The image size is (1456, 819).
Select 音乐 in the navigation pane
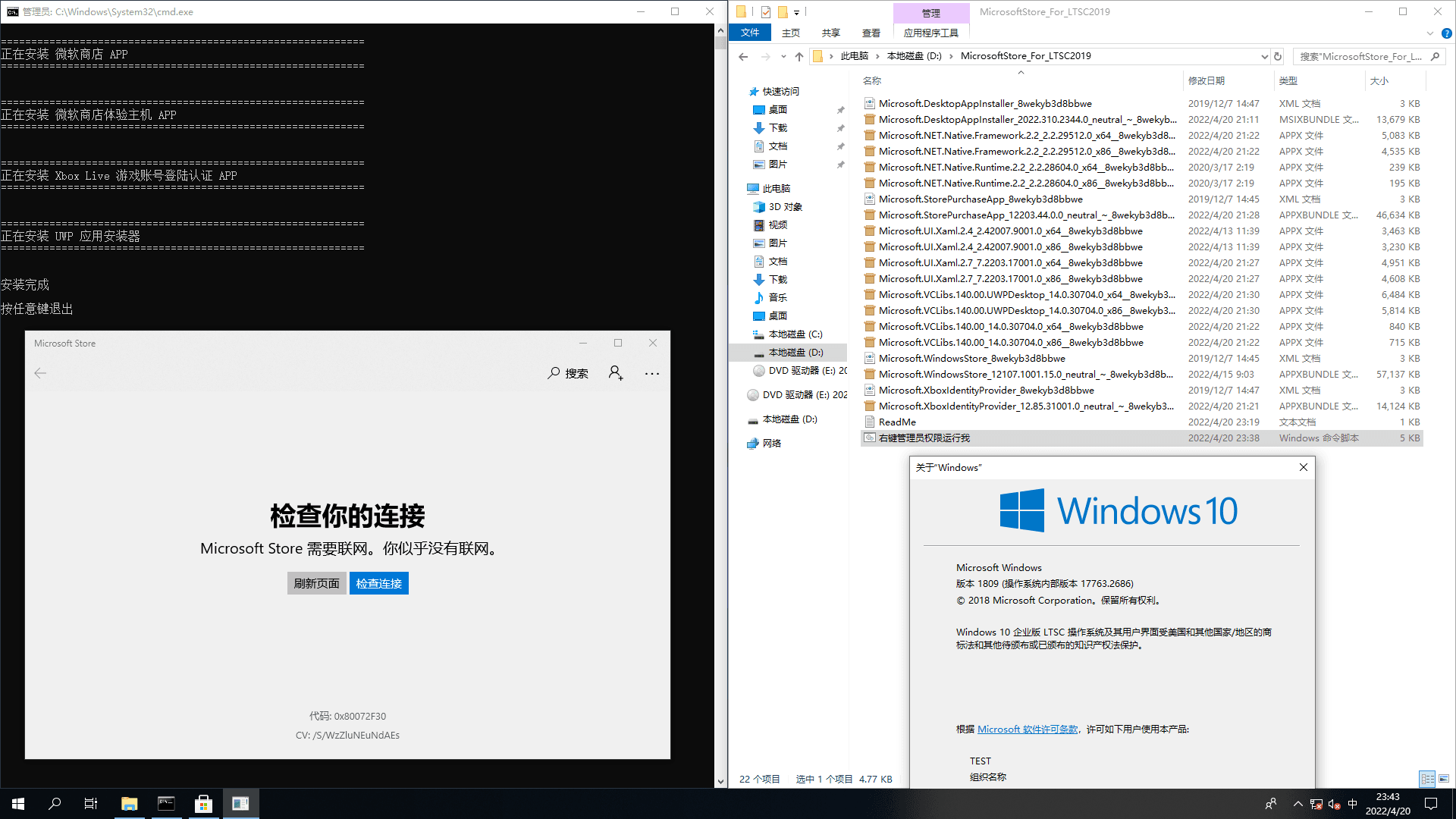pos(778,297)
